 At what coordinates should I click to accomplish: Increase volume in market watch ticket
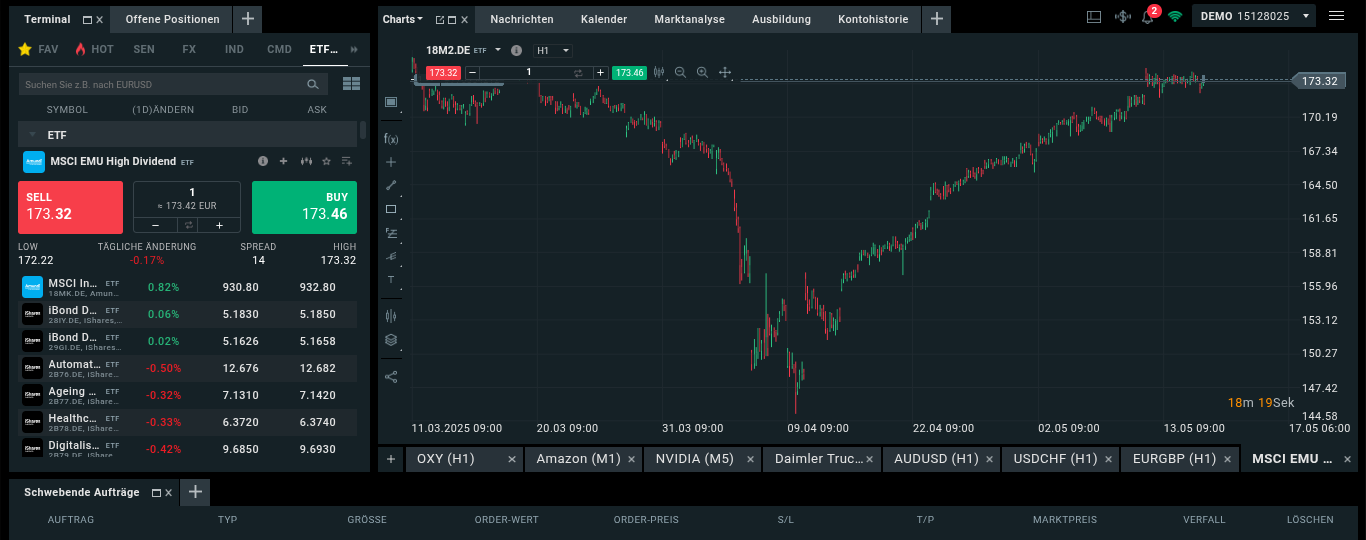(x=219, y=225)
